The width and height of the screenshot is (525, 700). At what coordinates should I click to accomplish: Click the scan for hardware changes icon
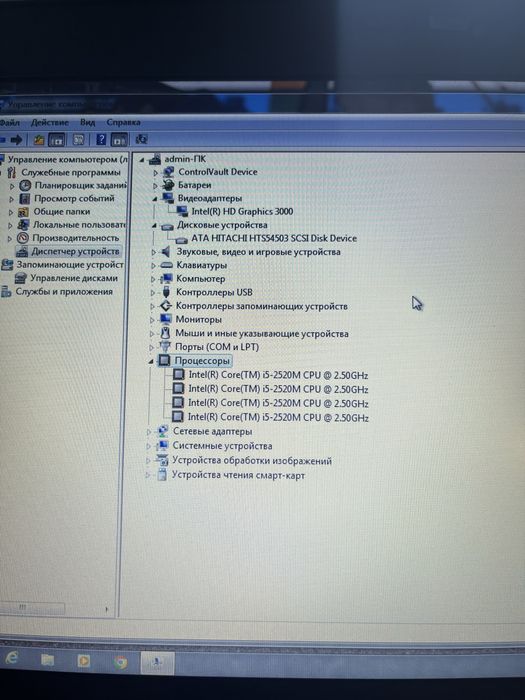tap(141, 139)
